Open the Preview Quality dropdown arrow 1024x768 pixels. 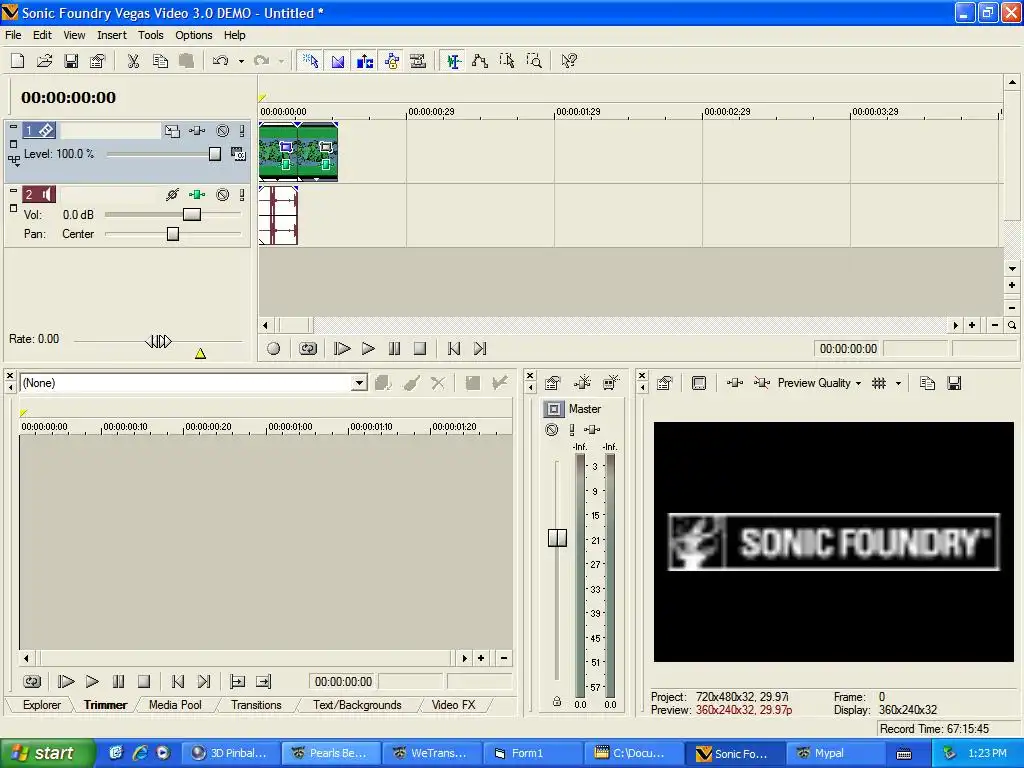[x=858, y=384]
